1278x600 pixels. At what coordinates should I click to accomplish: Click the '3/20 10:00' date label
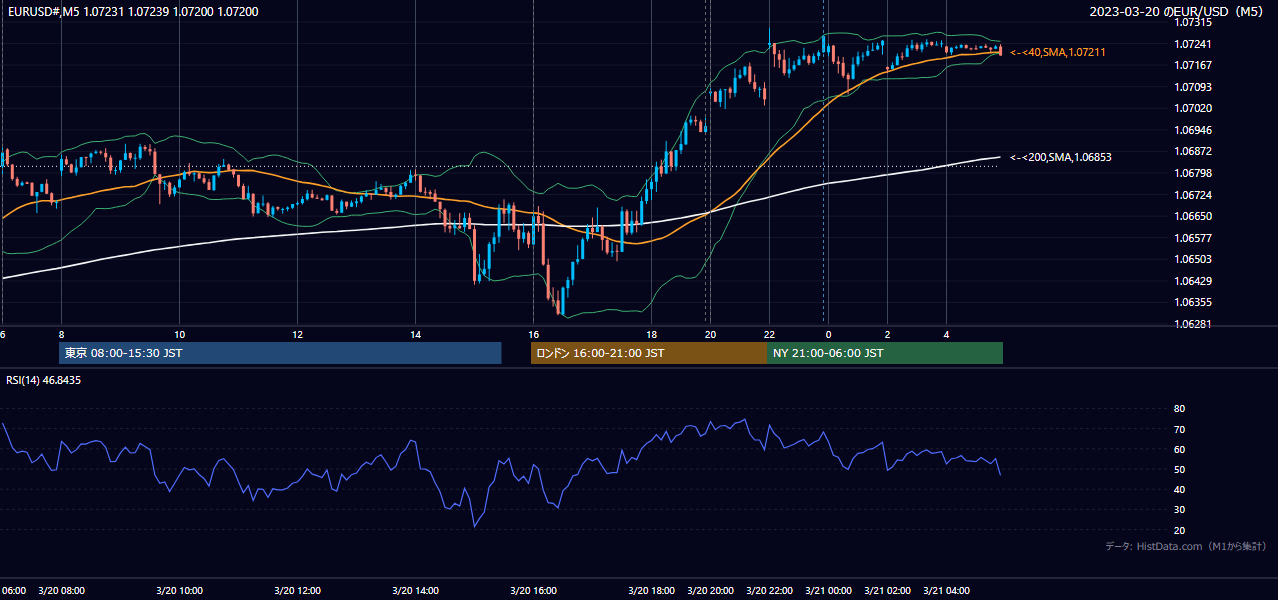(x=179, y=590)
